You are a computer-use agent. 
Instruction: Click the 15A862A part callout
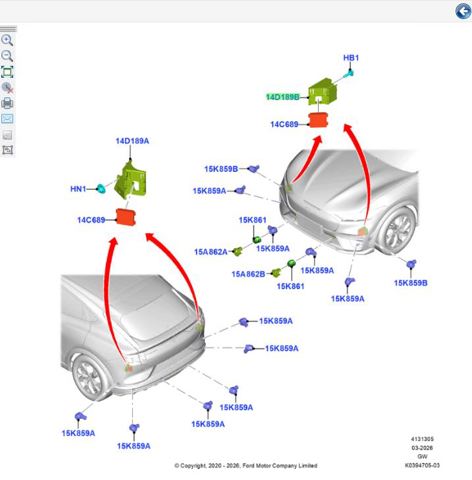pos(211,252)
